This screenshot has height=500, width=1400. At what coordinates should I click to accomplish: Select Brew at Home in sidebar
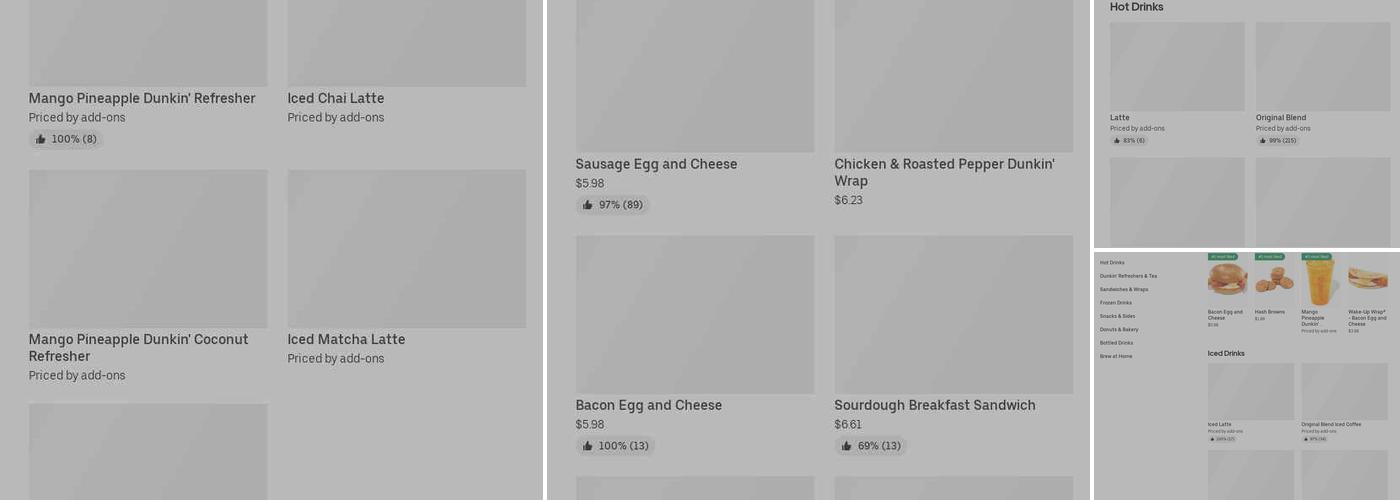coord(1116,356)
